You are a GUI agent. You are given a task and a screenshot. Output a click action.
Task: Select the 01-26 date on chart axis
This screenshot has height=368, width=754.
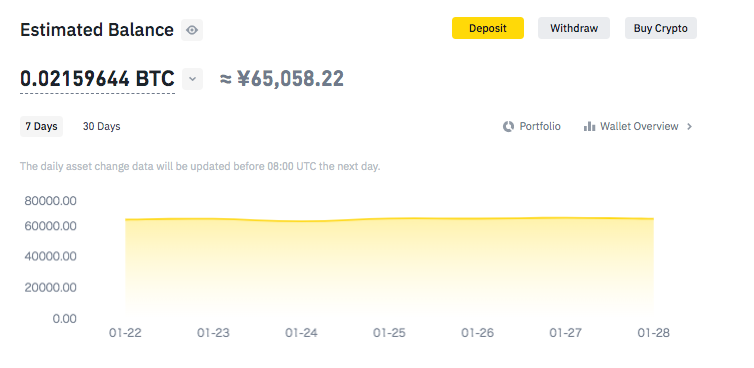tap(478, 333)
